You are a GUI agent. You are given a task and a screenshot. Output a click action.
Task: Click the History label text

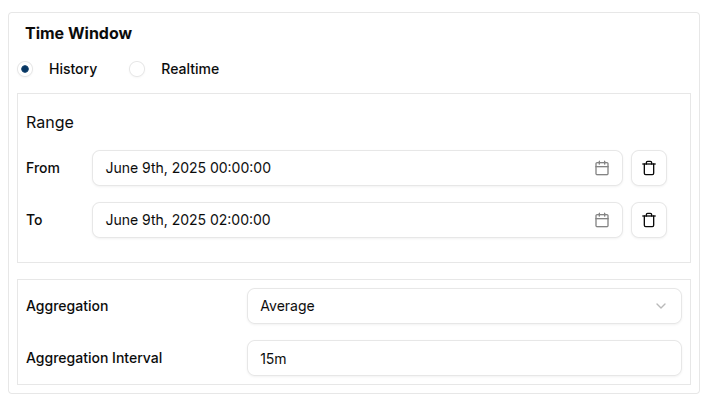[73, 69]
